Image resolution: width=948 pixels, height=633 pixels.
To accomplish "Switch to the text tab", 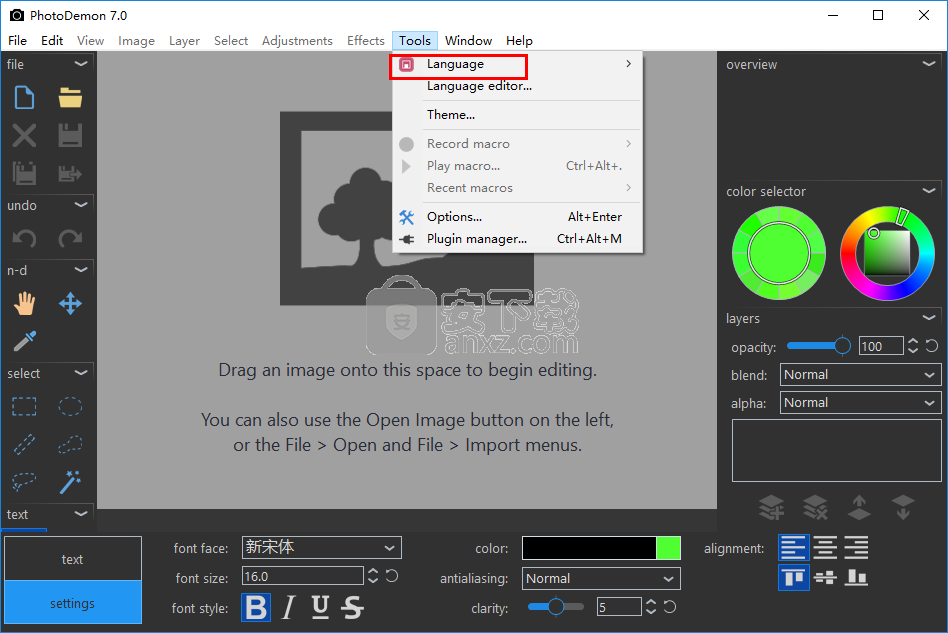I will 73,559.
